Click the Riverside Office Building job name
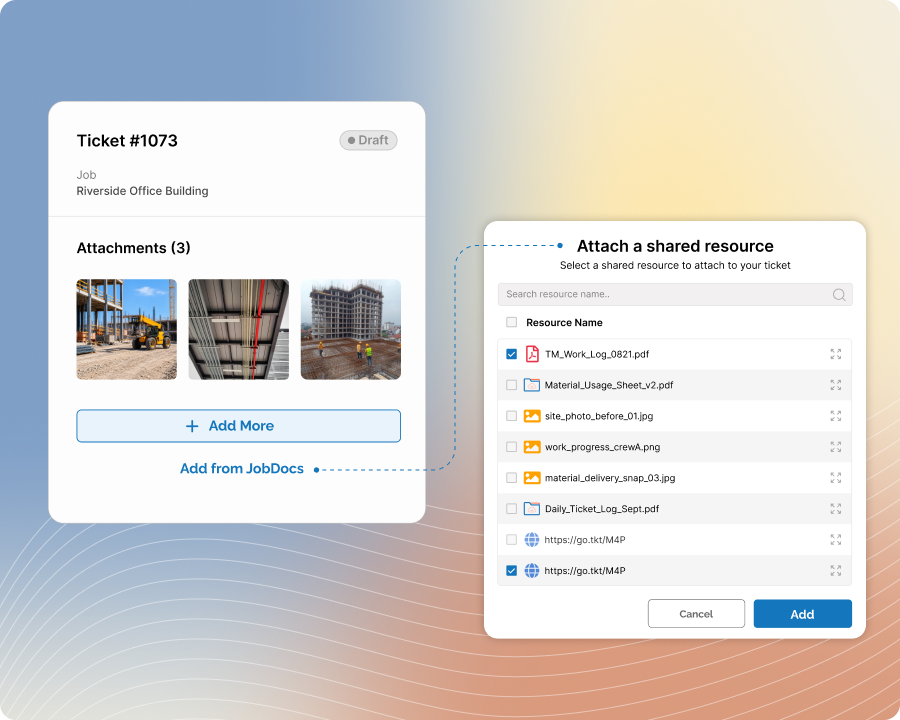The image size is (900, 720). click(x=142, y=191)
